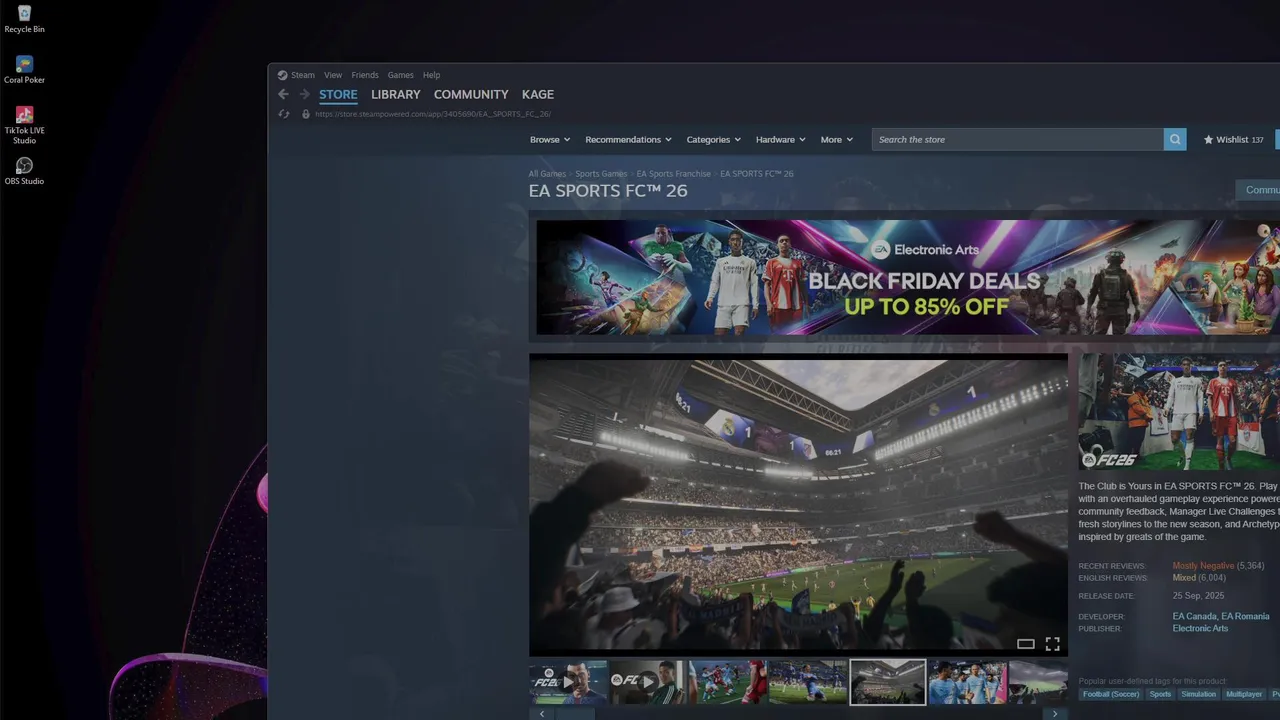Switch the media player to theater mode

[x=1025, y=644]
